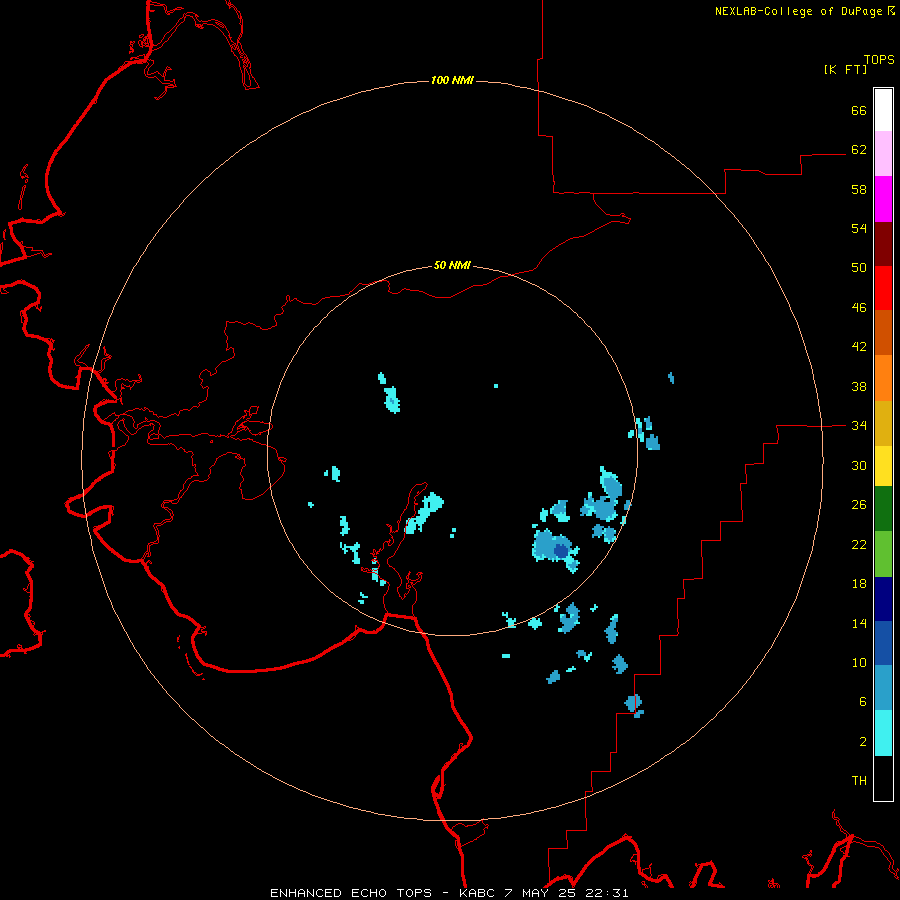
Task: Click the legend value 66
Action: click(x=859, y=110)
